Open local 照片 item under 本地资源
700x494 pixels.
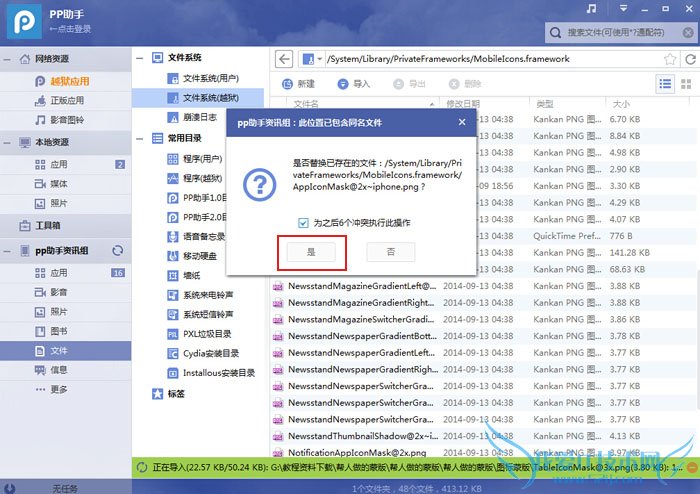[66, 203]
